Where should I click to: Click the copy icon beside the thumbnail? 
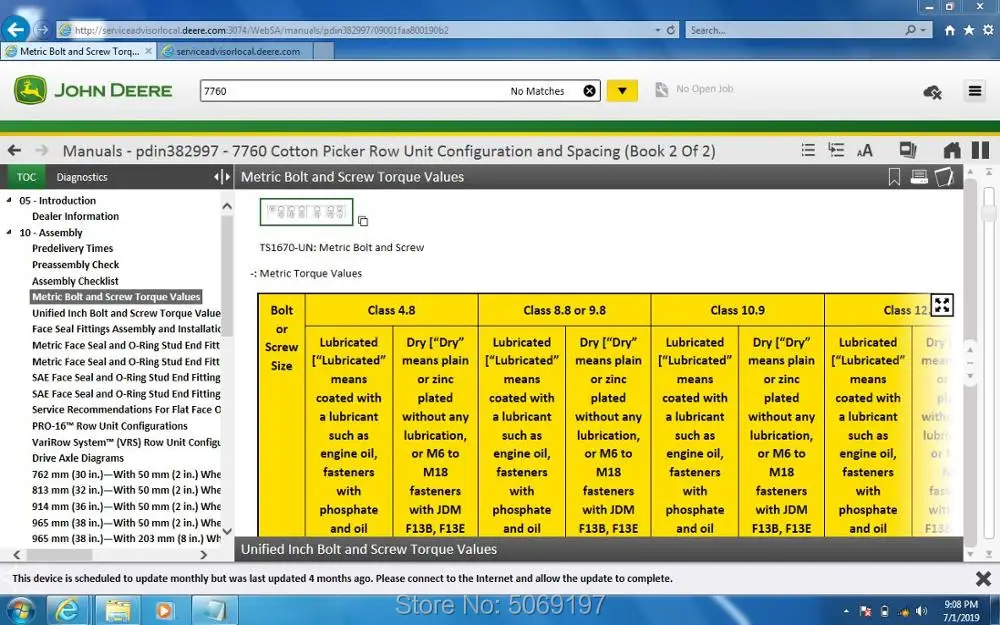click(x=363, y=221)
